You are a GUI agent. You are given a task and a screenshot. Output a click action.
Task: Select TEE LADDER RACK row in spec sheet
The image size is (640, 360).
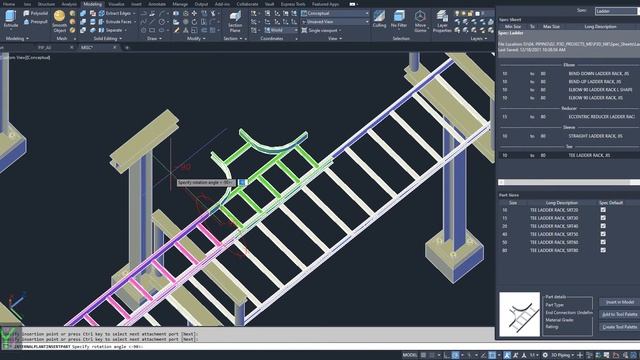click(x=569, y=155)
